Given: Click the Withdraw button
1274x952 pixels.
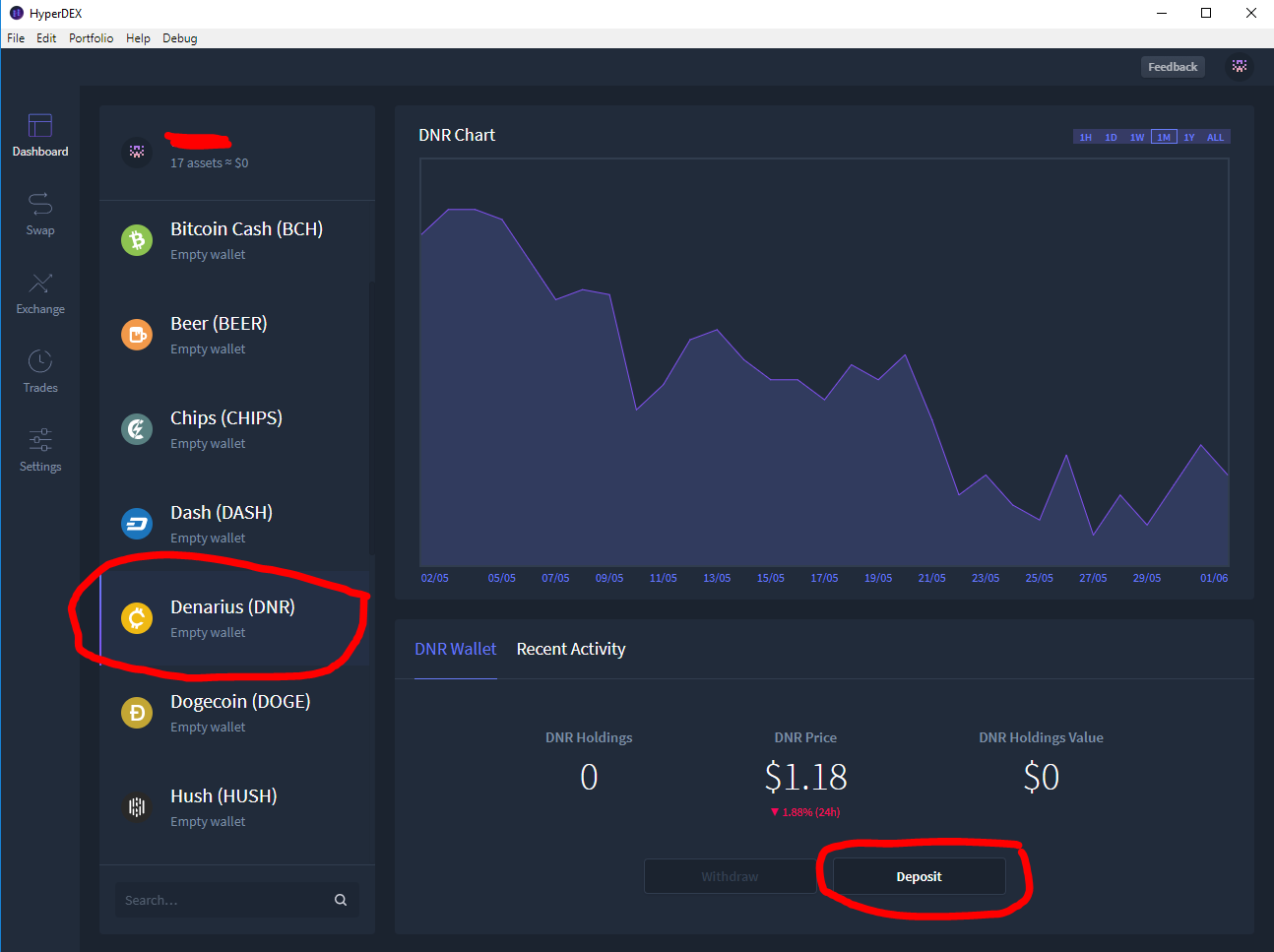Looking at the screenshot, I should coord(730,876).
